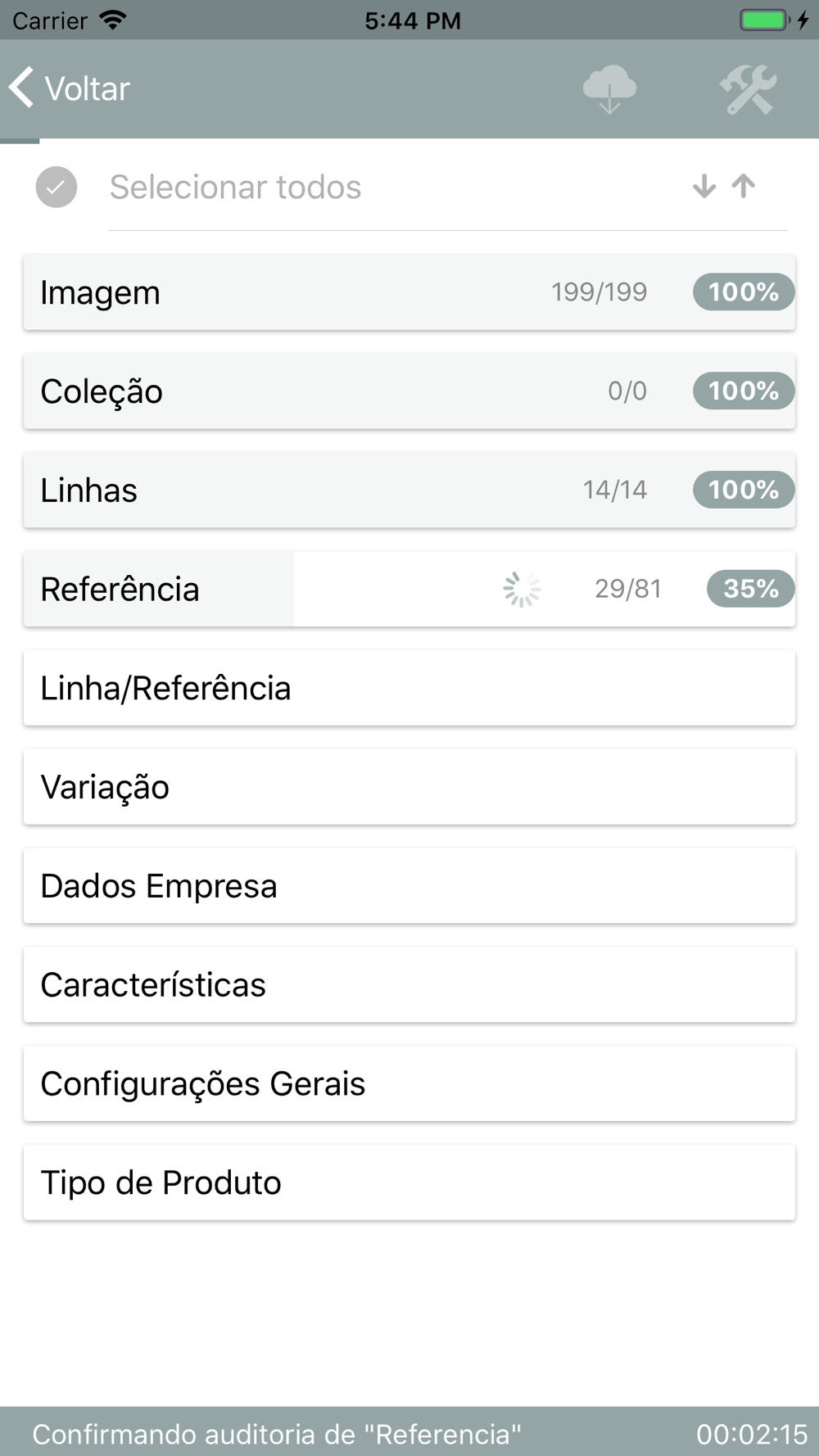Tap the back chevron arrow
Screen dimensions: 819x1456
pos(22,88)
